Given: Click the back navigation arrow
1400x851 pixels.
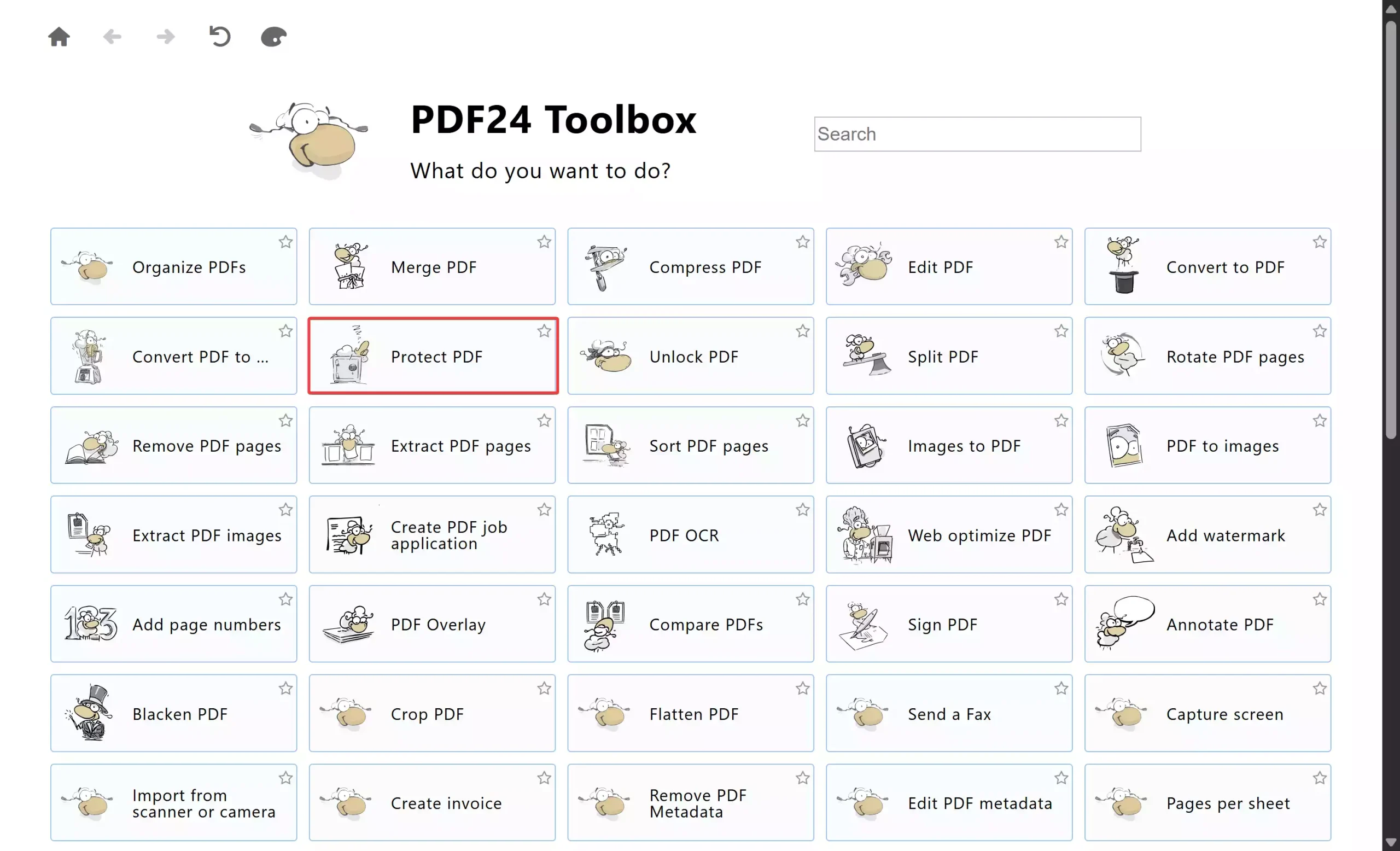Looking at the screenshot, I should (112, 36).
